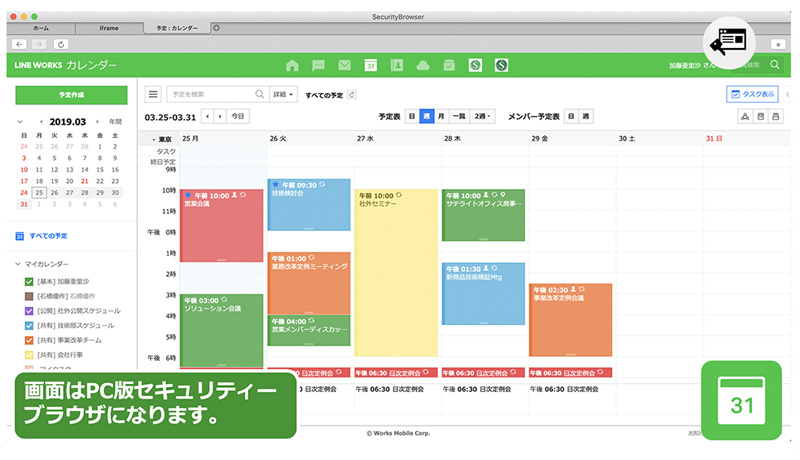Toggle the [共有] 技術部スケジュール checkbox
Image resolution: width=800 pixels, height=460 pixels.
29,326
